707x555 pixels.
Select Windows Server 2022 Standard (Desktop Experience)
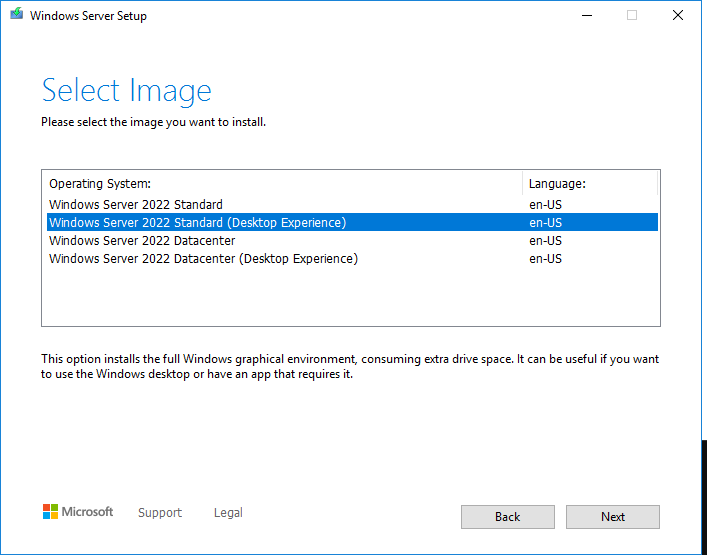point(197,223)
